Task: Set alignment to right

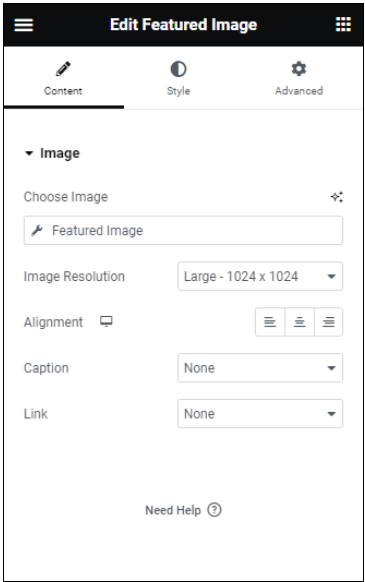Action: [x=328, y=322]
